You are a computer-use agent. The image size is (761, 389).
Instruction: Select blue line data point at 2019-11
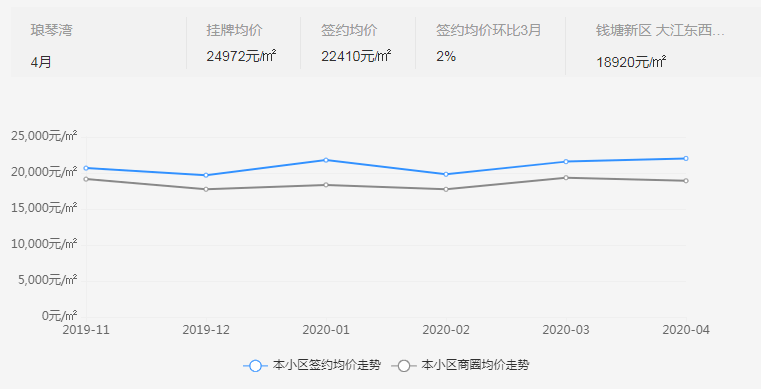click(x=86, y=168)
